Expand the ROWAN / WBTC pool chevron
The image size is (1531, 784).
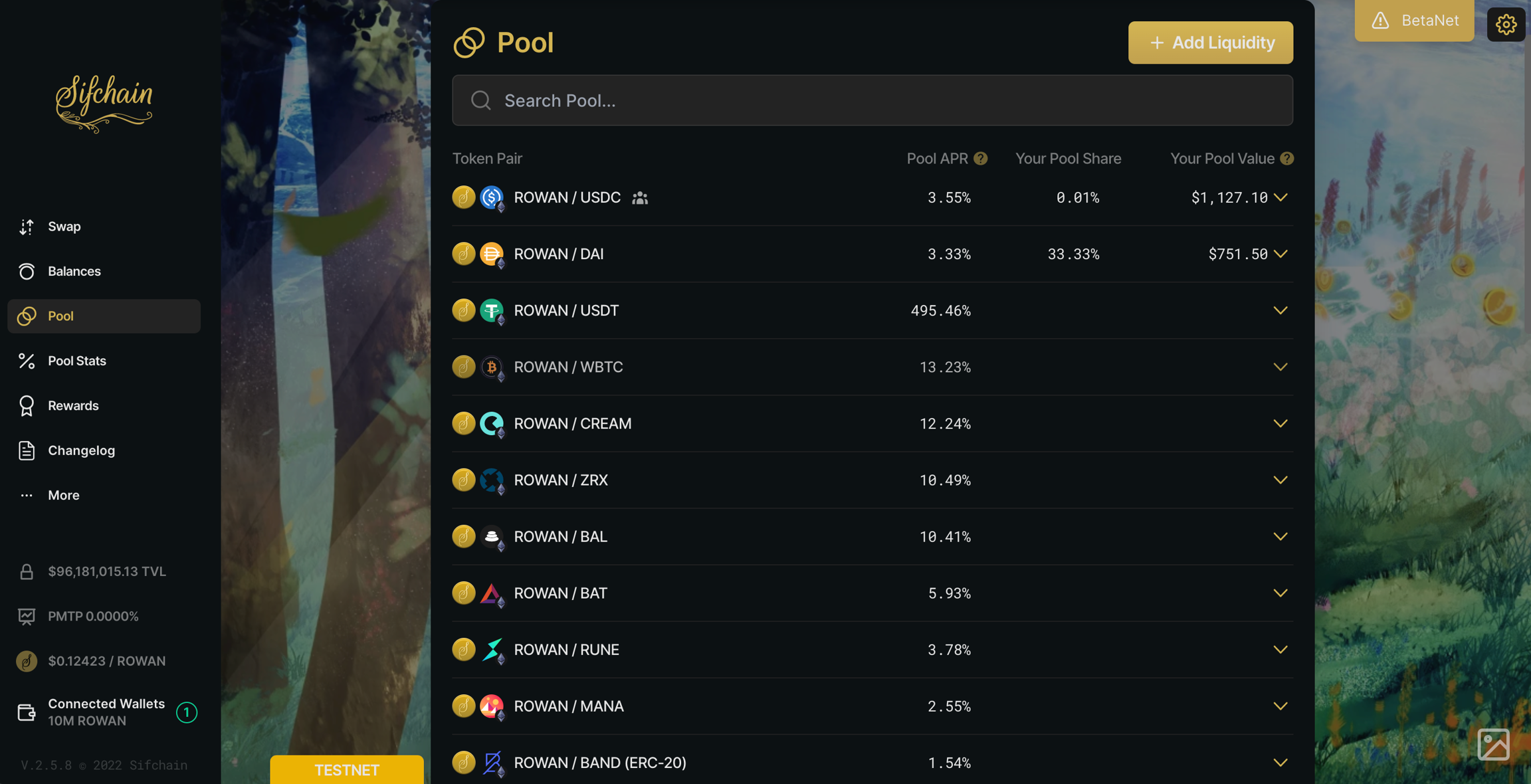pos(1280,367)
